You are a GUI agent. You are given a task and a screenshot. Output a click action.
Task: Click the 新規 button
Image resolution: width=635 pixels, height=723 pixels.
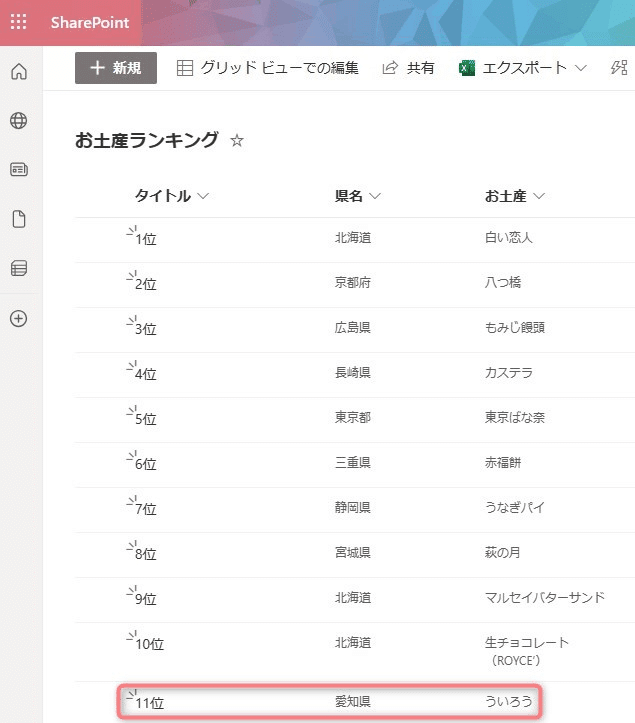point(116,68)
